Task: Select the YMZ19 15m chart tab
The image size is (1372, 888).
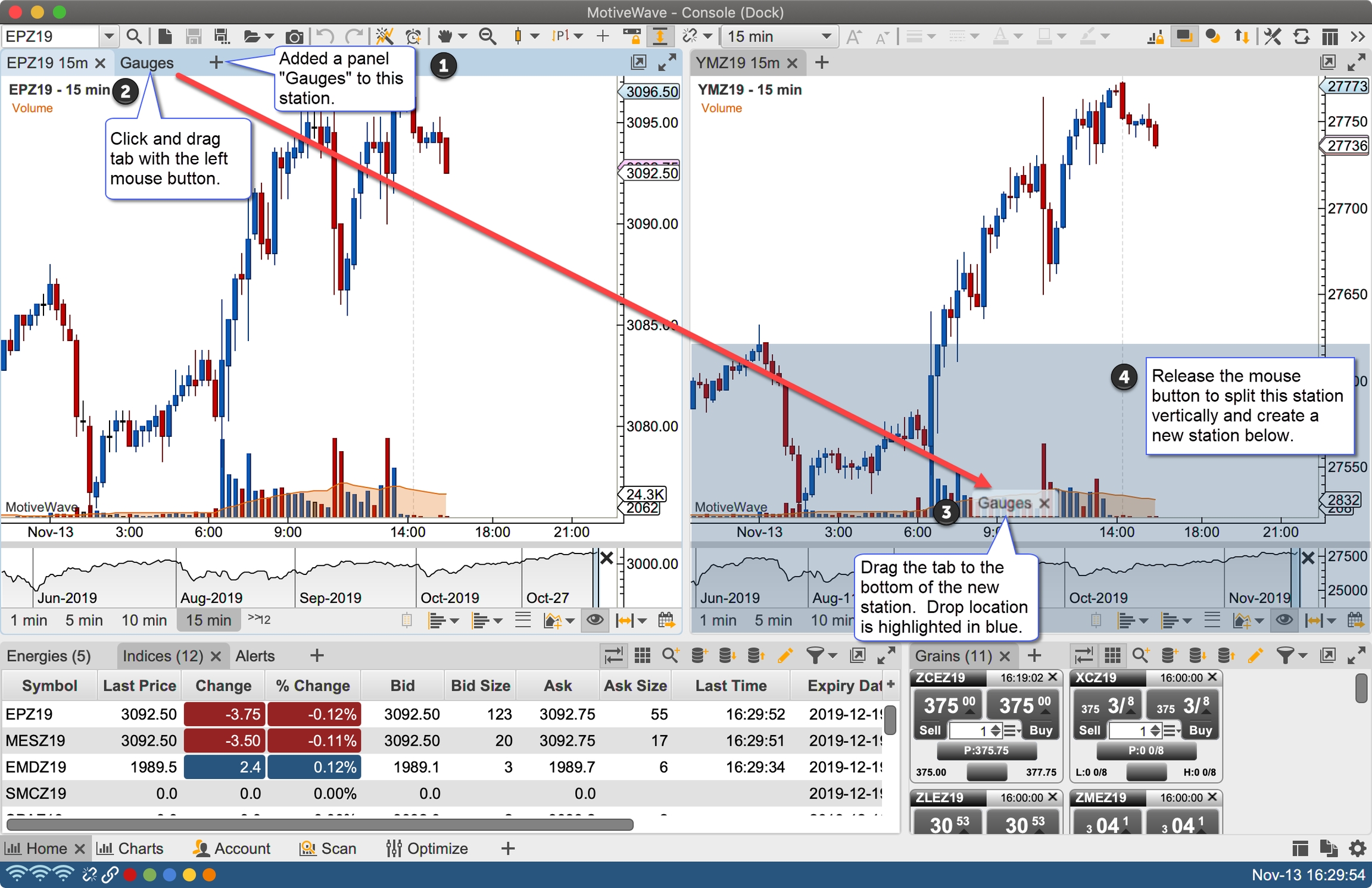Action: pyautogui.click(x=738, y=62)
